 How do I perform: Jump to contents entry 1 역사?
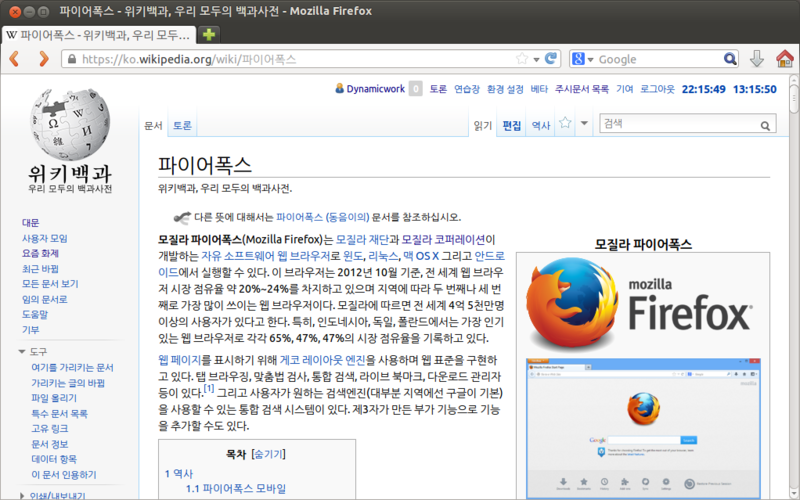pos(179,473)
